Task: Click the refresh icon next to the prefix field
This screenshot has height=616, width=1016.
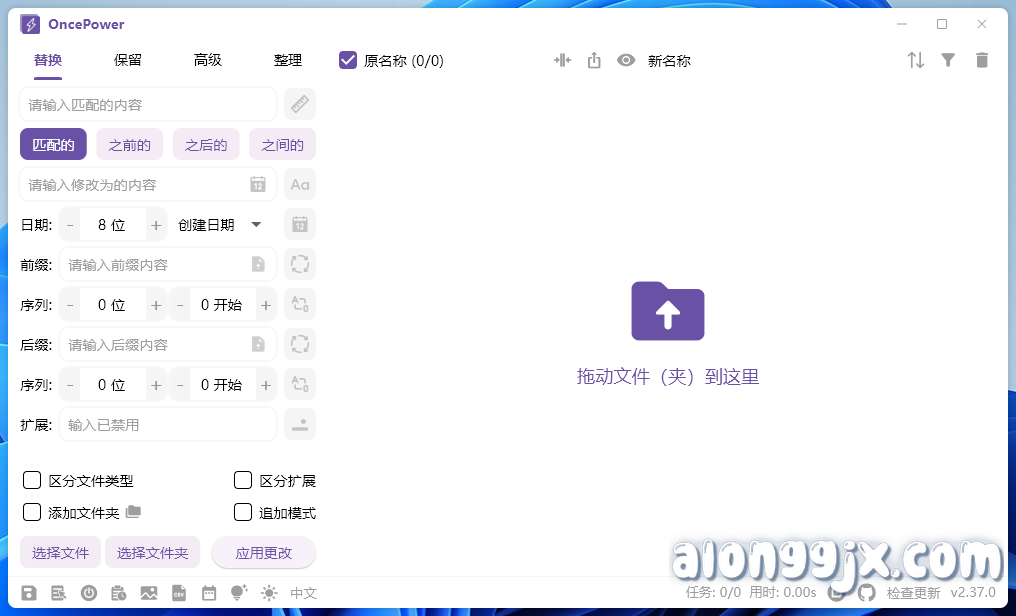Action: (x=299, y=264)
